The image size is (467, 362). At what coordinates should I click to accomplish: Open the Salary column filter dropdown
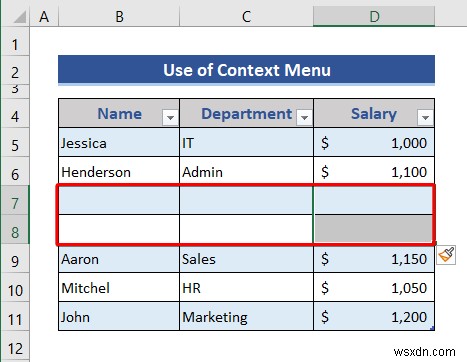[x=425, y=117]
